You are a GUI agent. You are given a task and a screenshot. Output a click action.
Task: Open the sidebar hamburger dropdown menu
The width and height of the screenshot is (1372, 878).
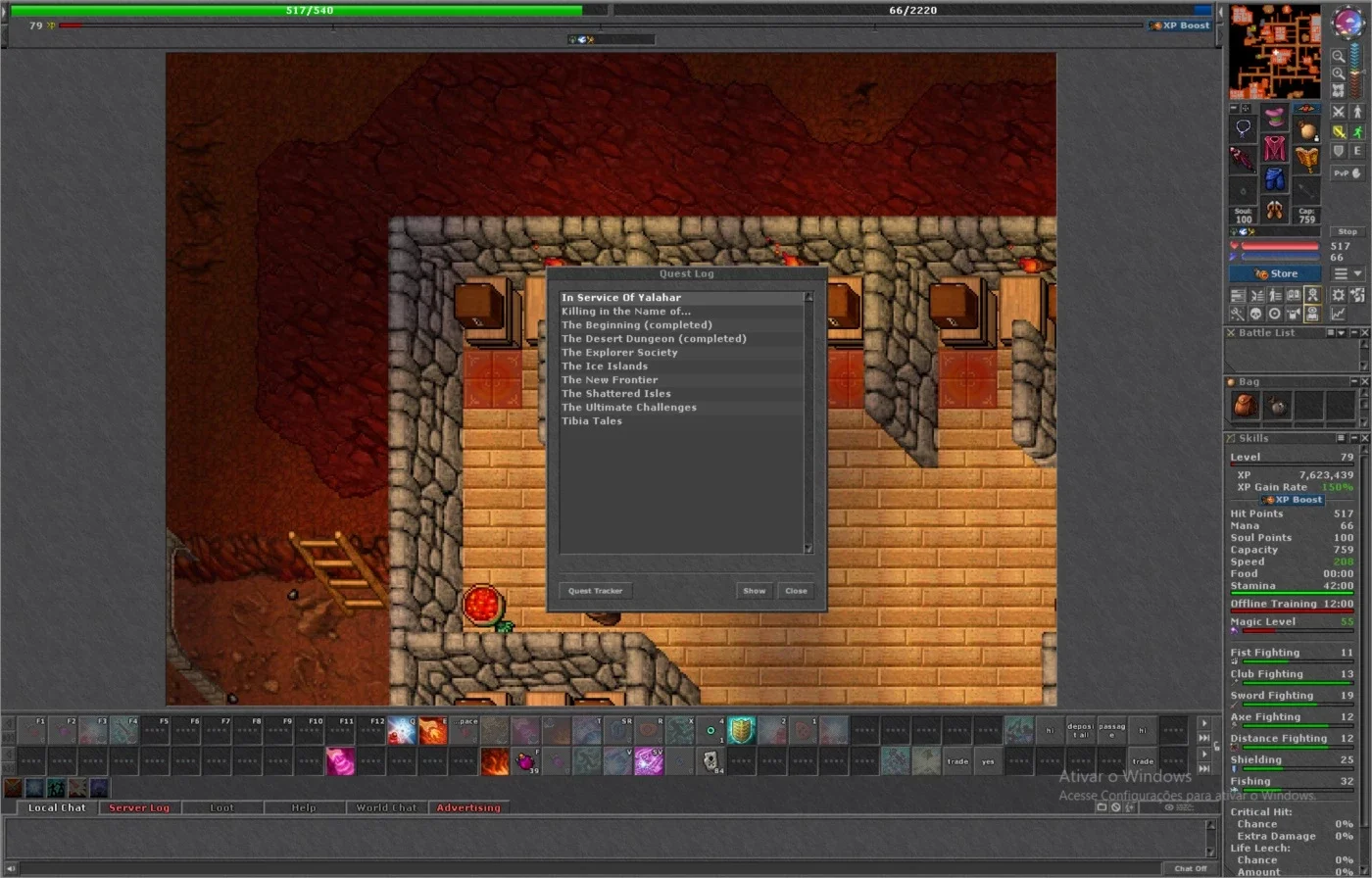point(1347,274)
